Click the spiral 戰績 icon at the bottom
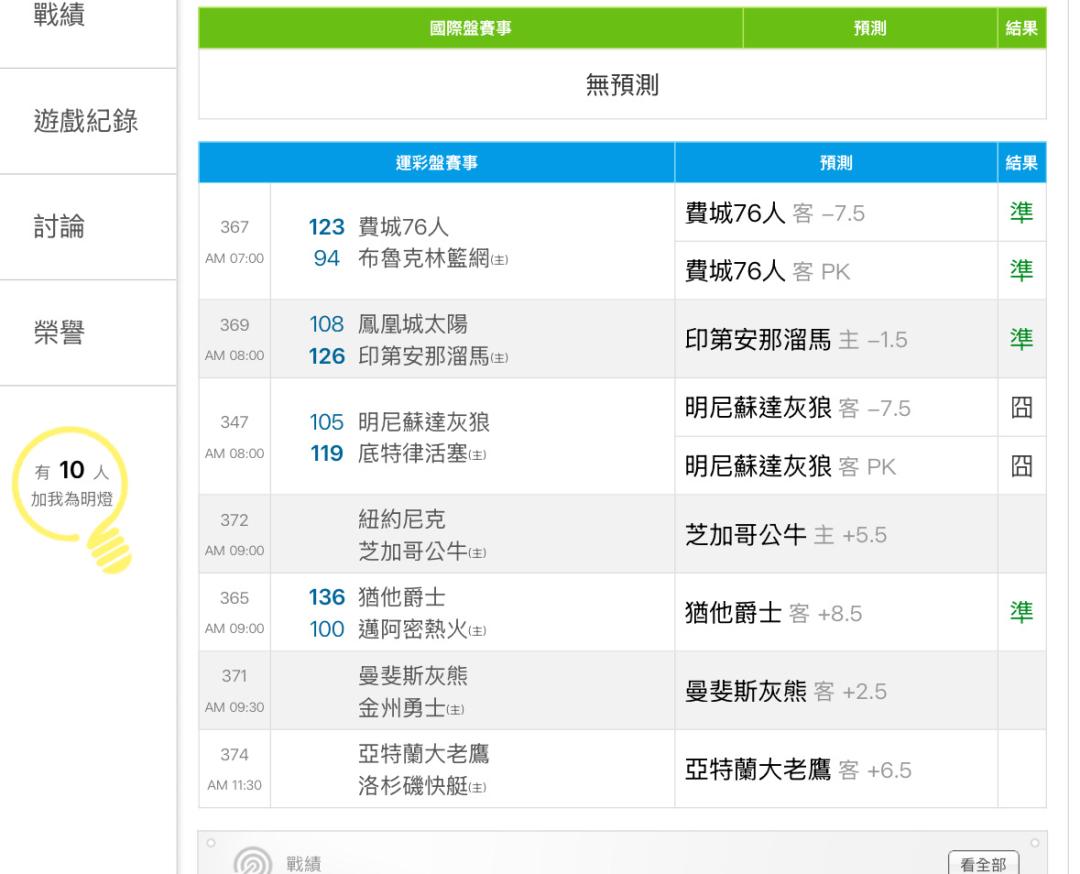The width and height of the screenshot is (1080, 874). pos(253,862)
